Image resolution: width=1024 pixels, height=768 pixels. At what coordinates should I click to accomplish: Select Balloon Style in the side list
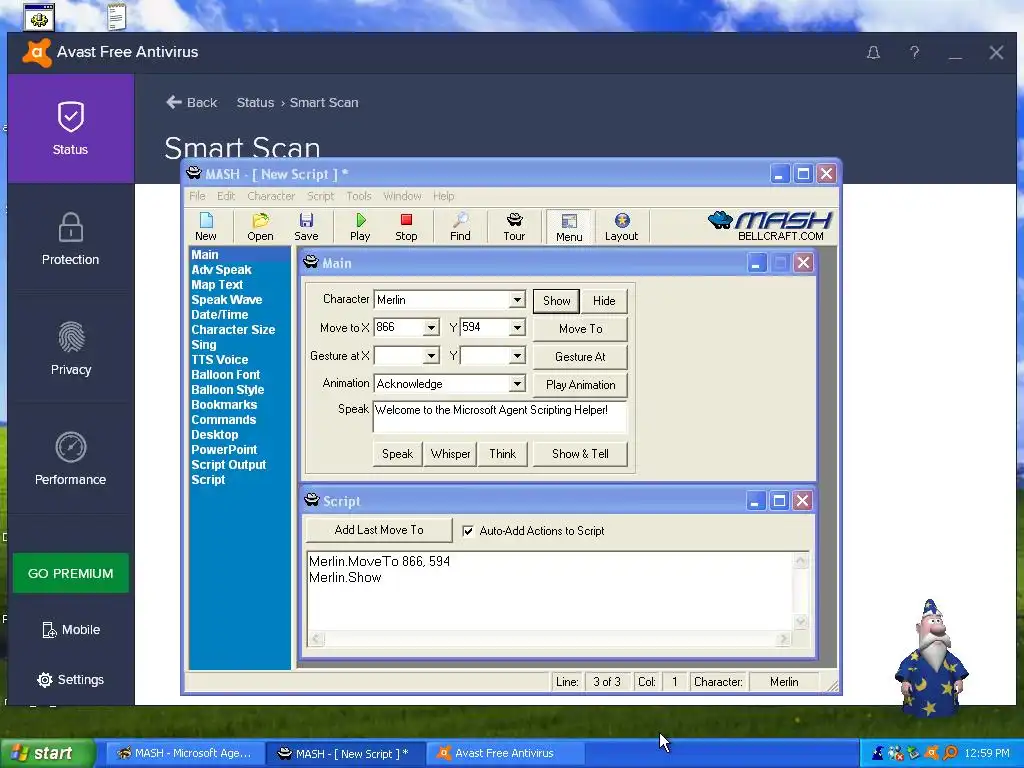pos(227,390)
